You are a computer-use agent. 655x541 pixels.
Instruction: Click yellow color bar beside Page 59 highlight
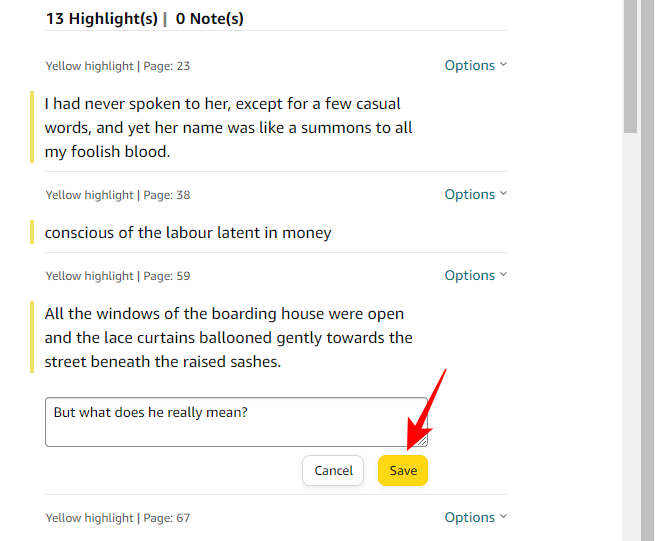pyautogui.click(x=33, y=338)
